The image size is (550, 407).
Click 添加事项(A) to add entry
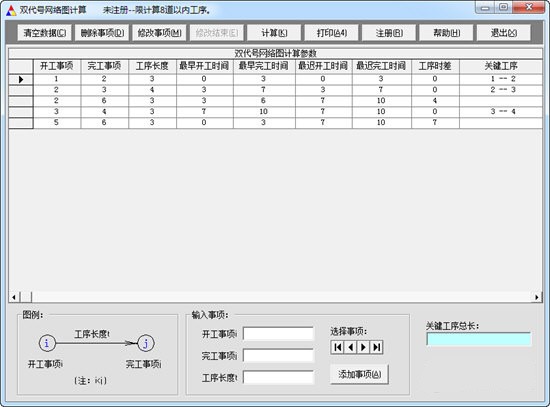[359, 374]
